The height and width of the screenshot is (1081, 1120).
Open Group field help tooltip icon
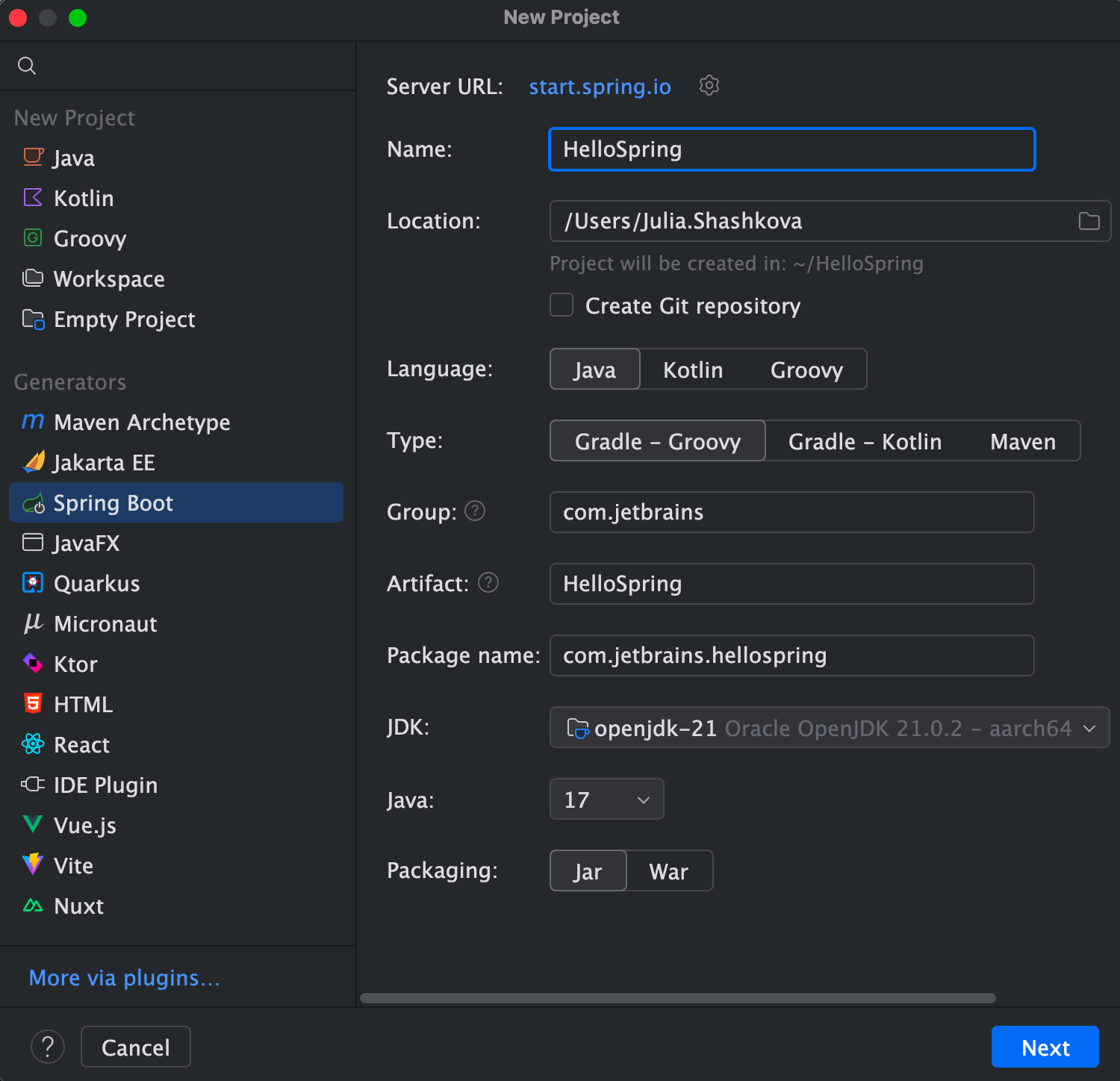click(475, 511)
